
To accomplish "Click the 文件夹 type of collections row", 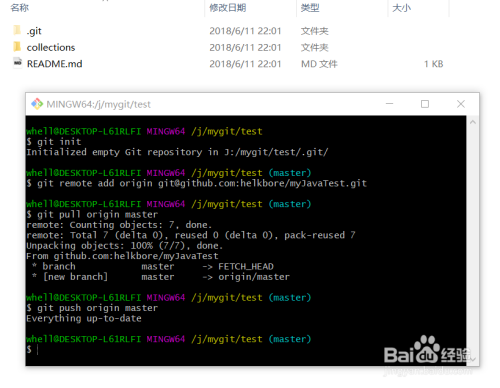I will 315,48.
